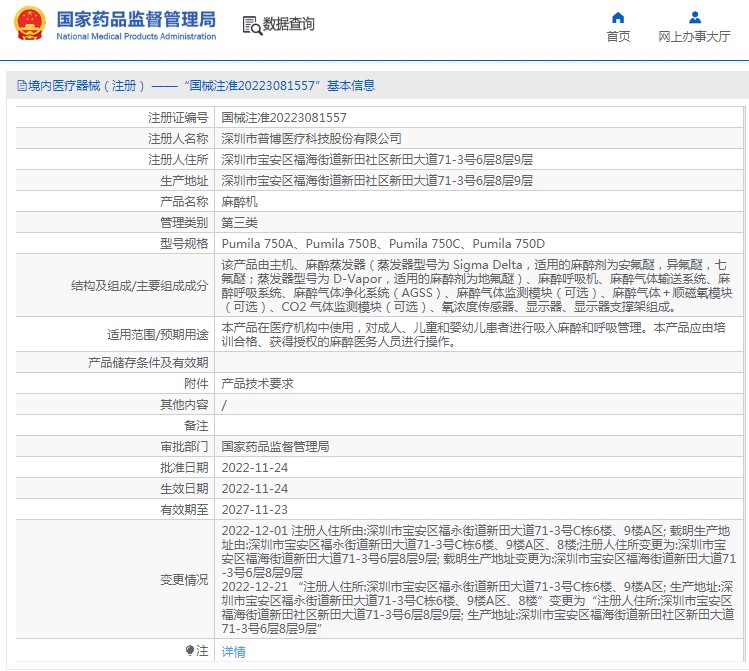Click the 生产地址 address value
This screenshot has height=671, width=749.
pyautogui.click(x=377, y=181)
